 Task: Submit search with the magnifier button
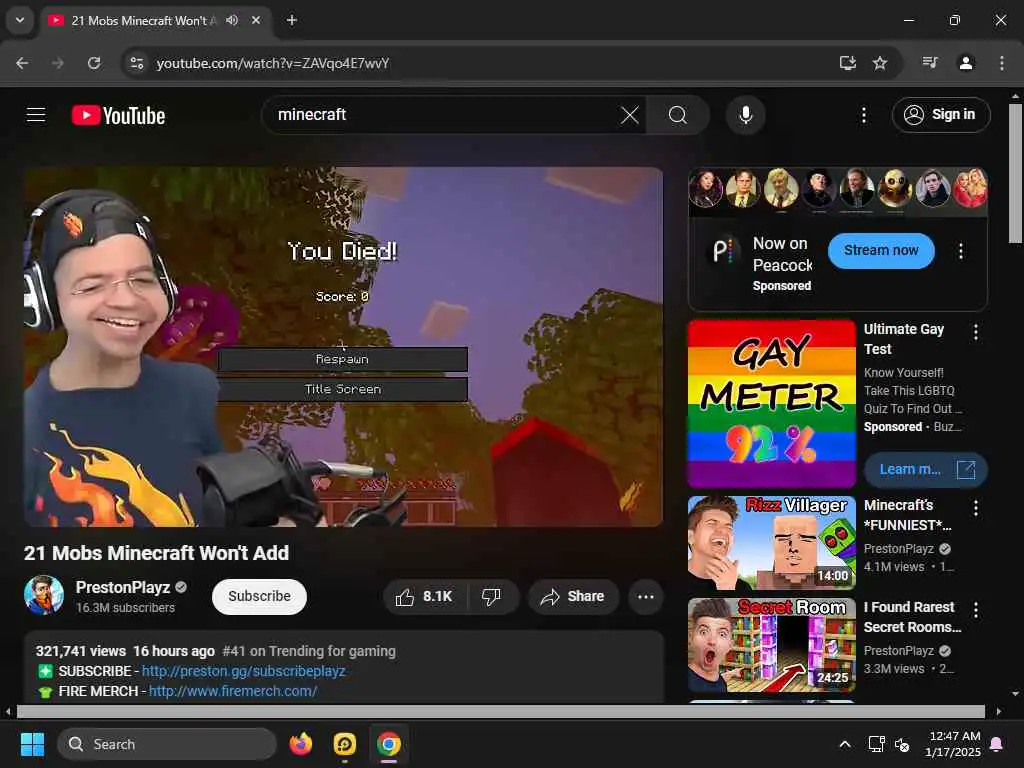(677, 116)
